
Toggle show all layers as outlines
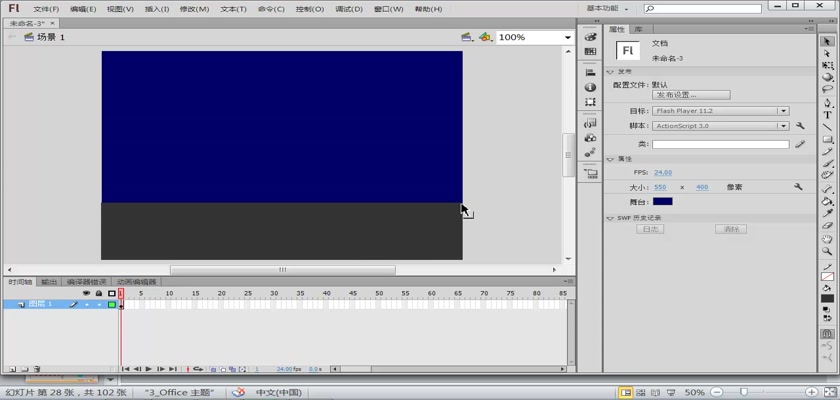pyautogui.click(x=111, y=293)
